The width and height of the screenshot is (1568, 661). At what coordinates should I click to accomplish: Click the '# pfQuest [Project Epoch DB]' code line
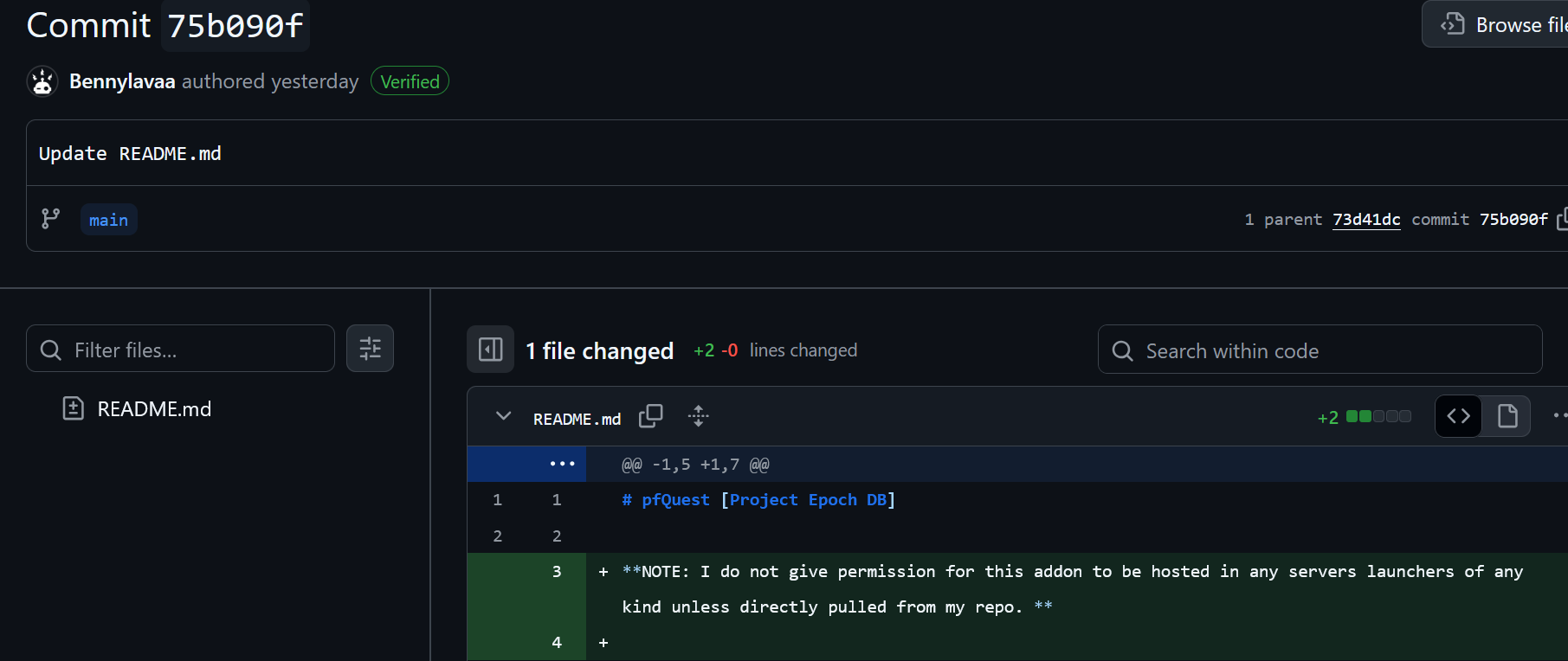pyautogui.click(x=758, y=500)
